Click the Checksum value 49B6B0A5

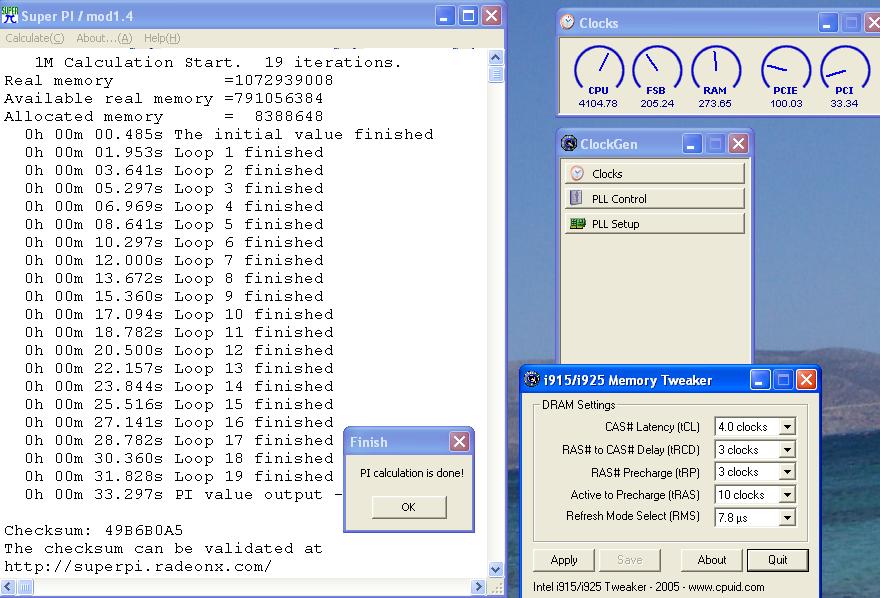tap(144, 530)
